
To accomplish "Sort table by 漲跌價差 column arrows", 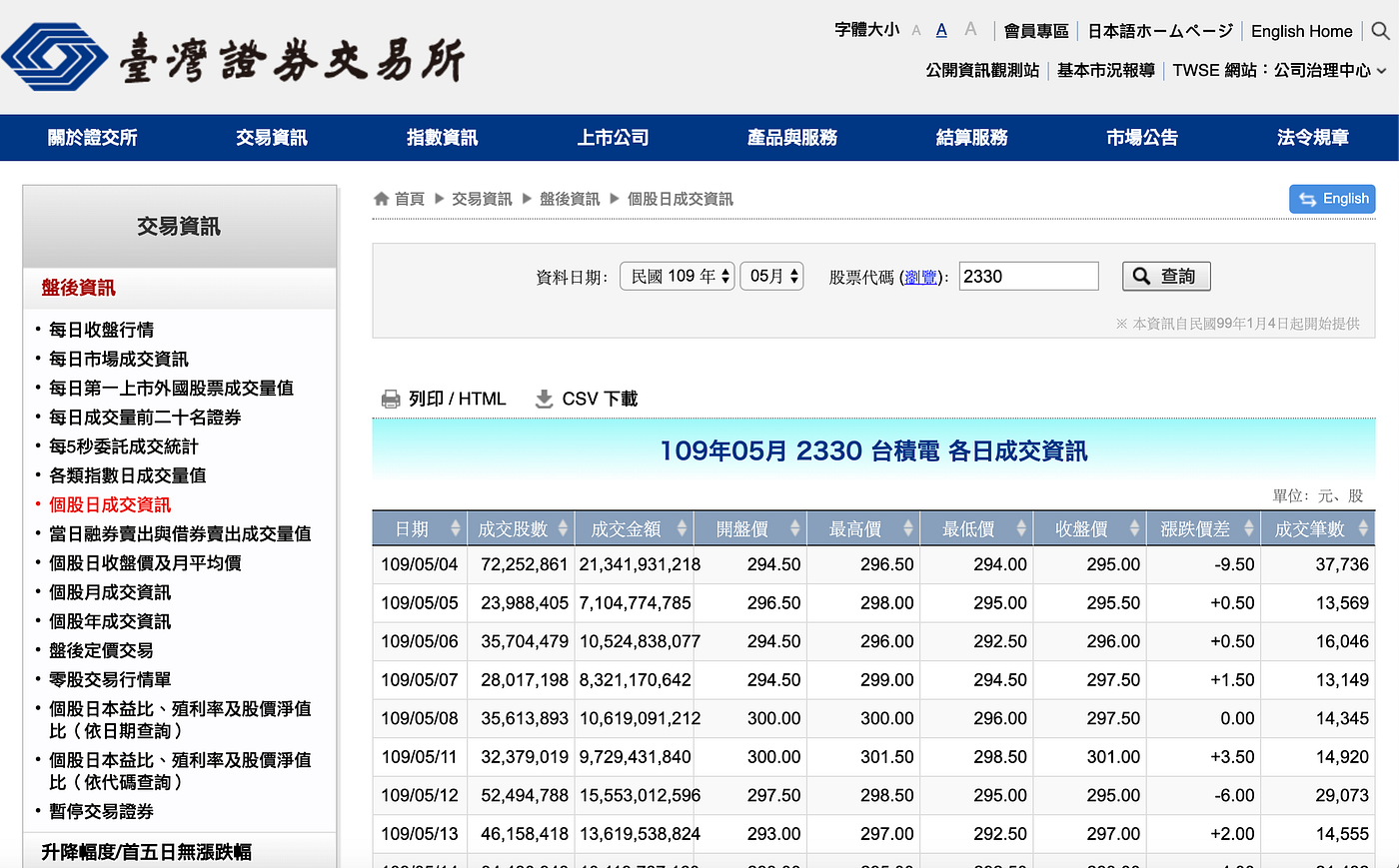I will pyautogui.click(x=1249, y=528).
